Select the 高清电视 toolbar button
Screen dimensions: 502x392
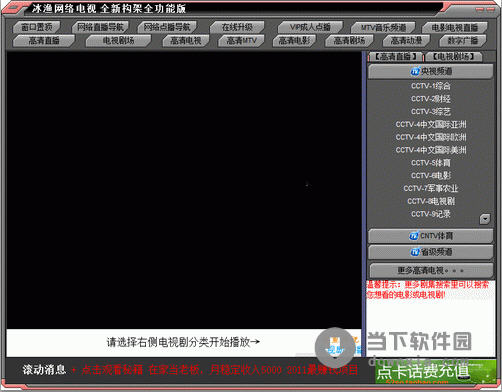[x=186, y=41]
